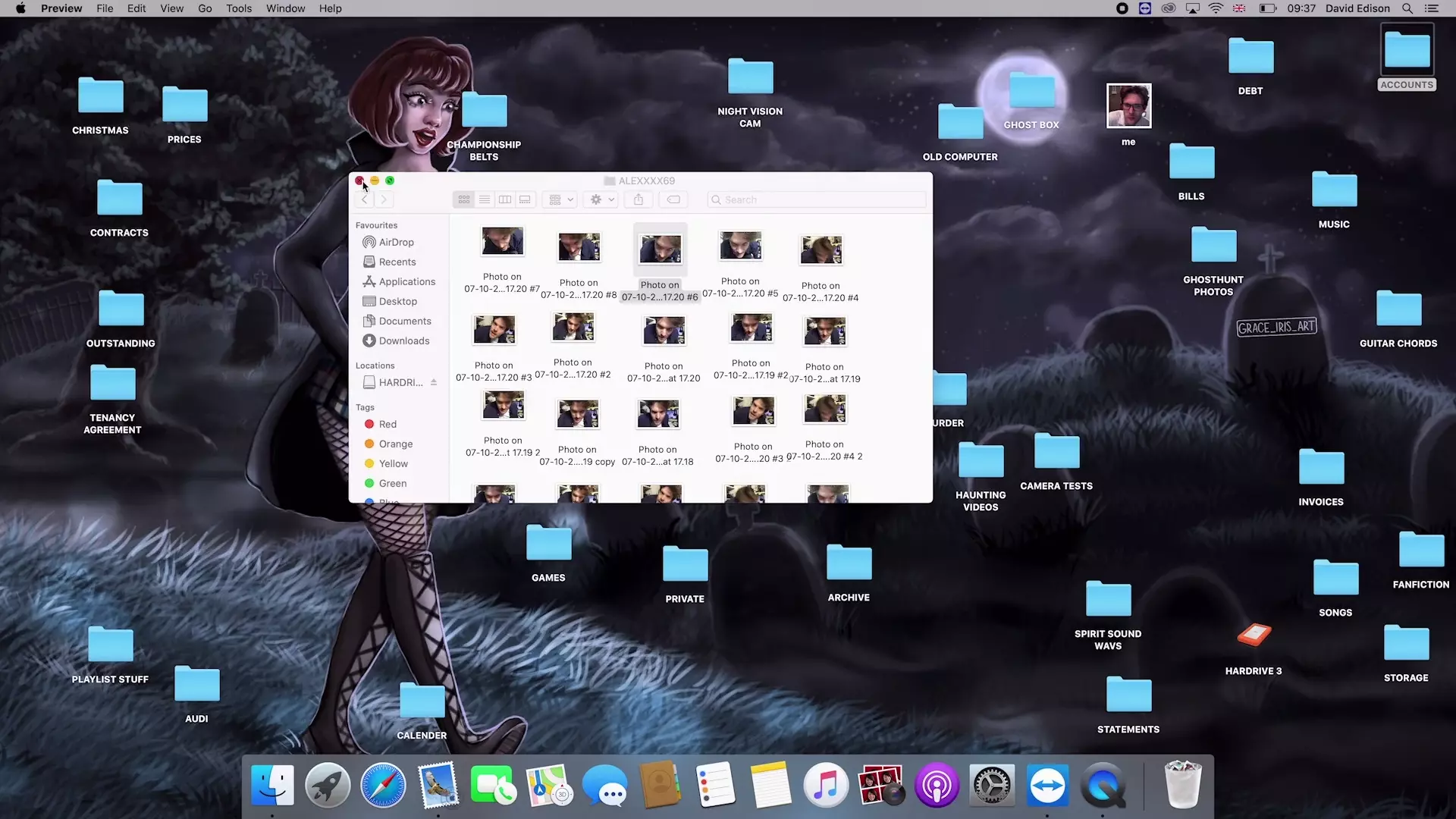The image size is (1456, 819).
Task: Open System Preferences gear in dock
Action: (x=992, y=785)
